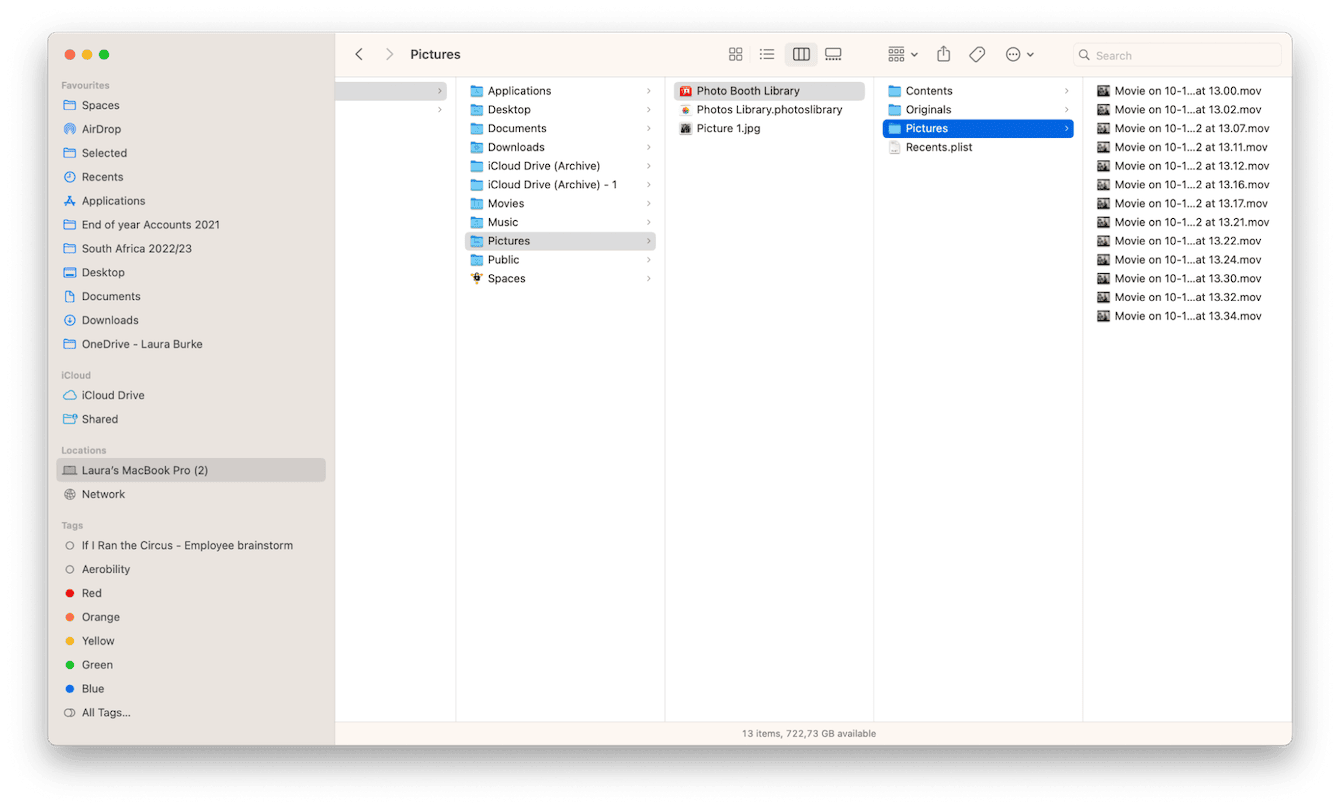Screen dimensions: 1340x809
Task: Open the Share menu in toolbar
Action: [x=942, y=54]
